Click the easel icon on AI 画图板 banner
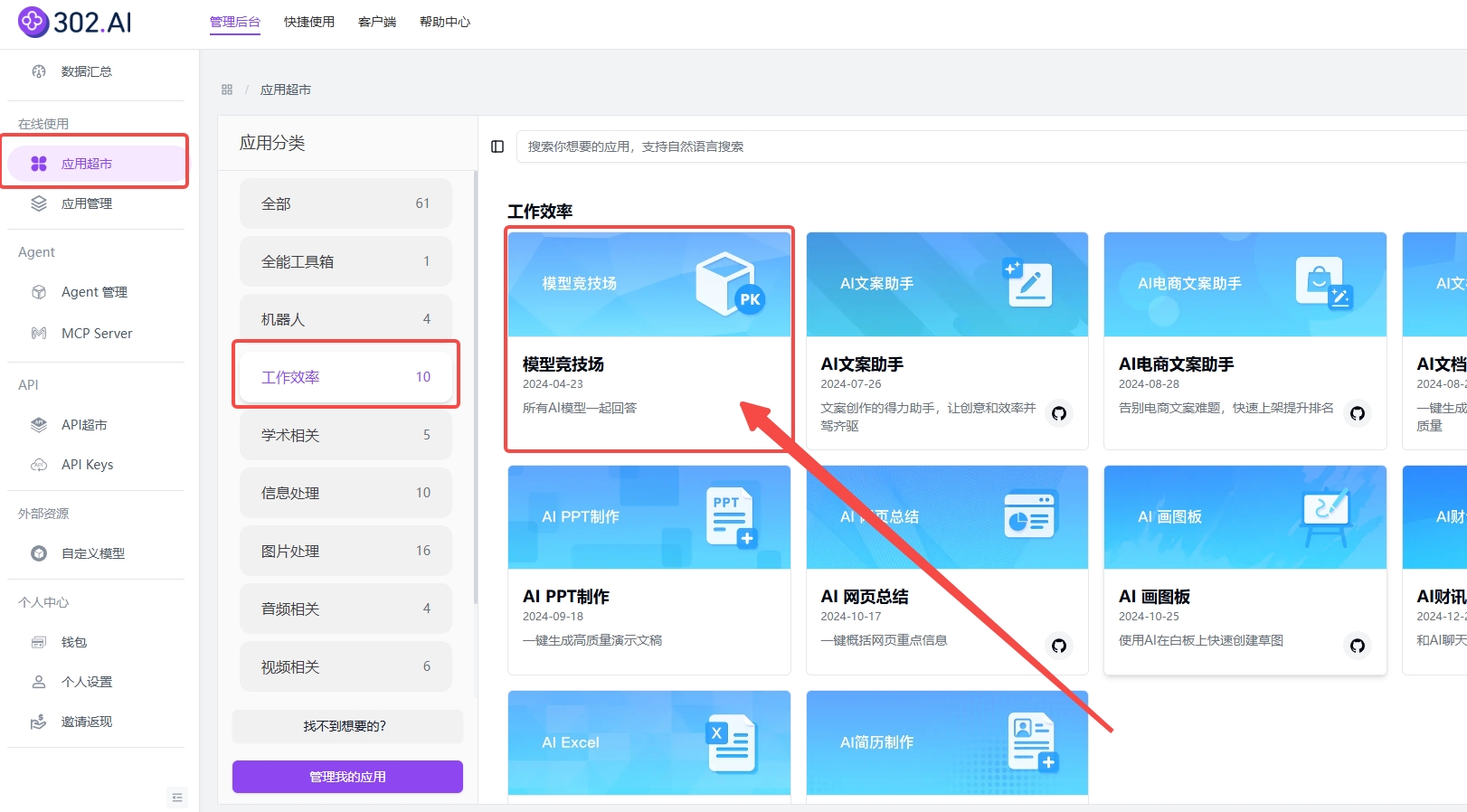Image resolution: width=1467 pixels, height=812 pixels. (1326, 516)
